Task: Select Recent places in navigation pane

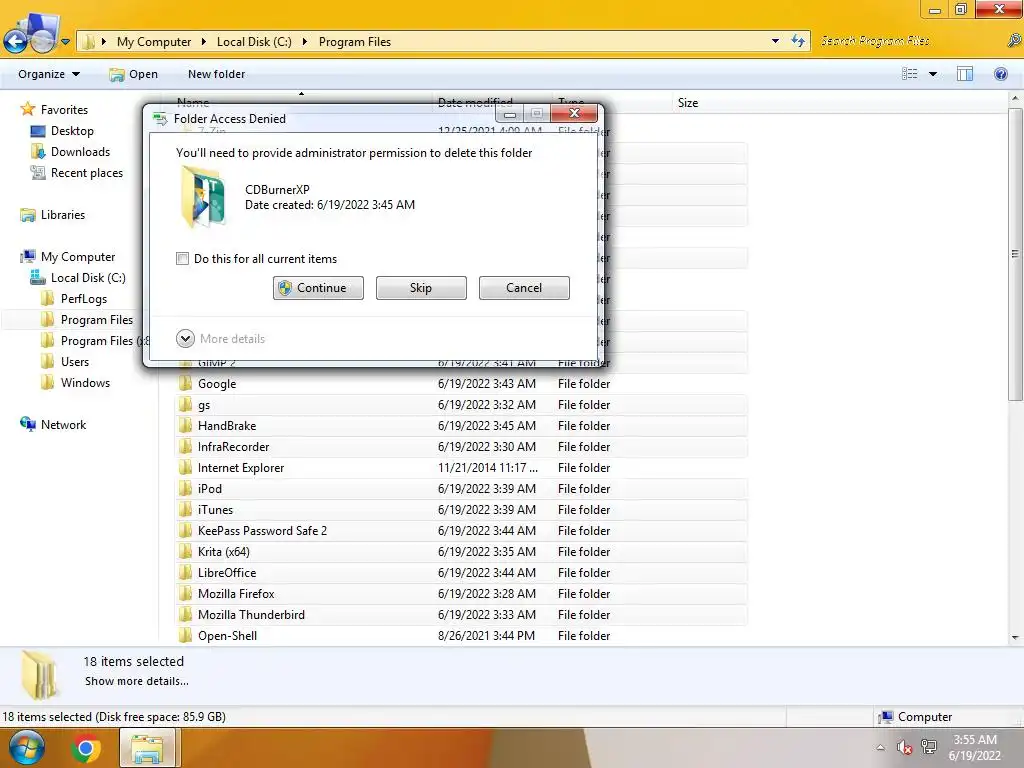Action: pos(87,172)
